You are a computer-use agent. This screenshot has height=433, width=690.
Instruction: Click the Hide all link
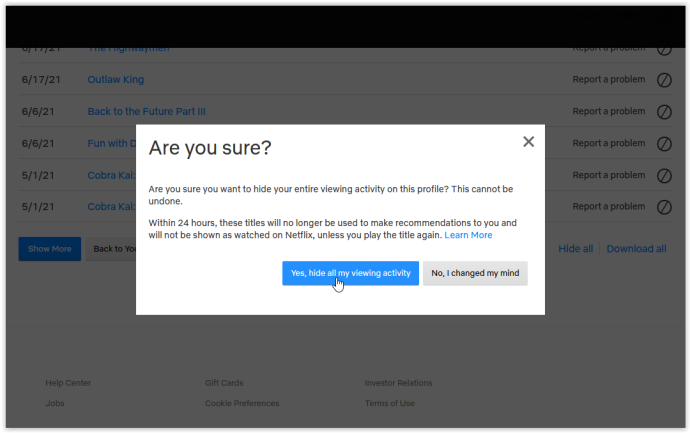click(576, 249)
